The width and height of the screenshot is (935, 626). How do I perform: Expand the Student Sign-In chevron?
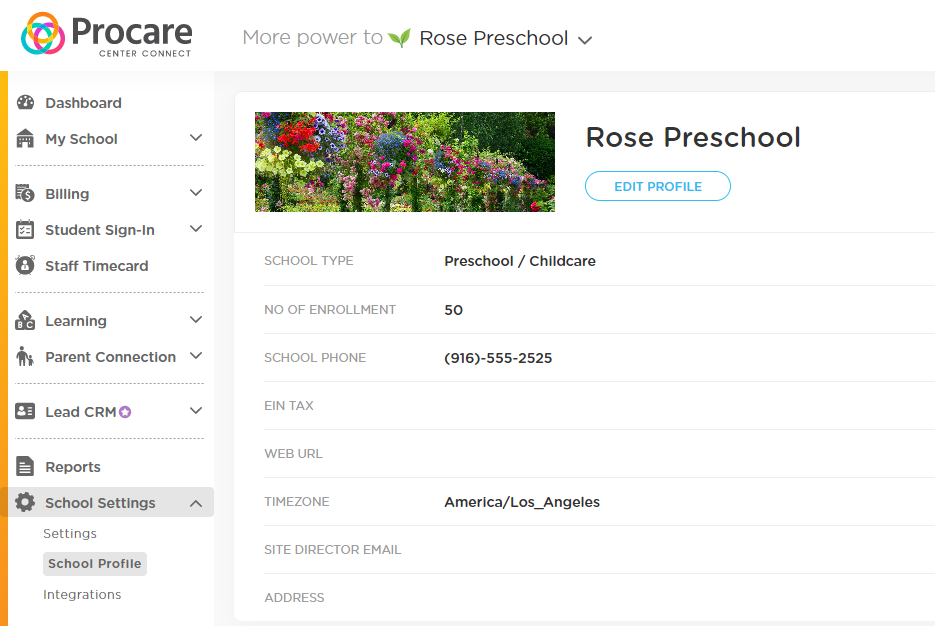pos(196,229)
